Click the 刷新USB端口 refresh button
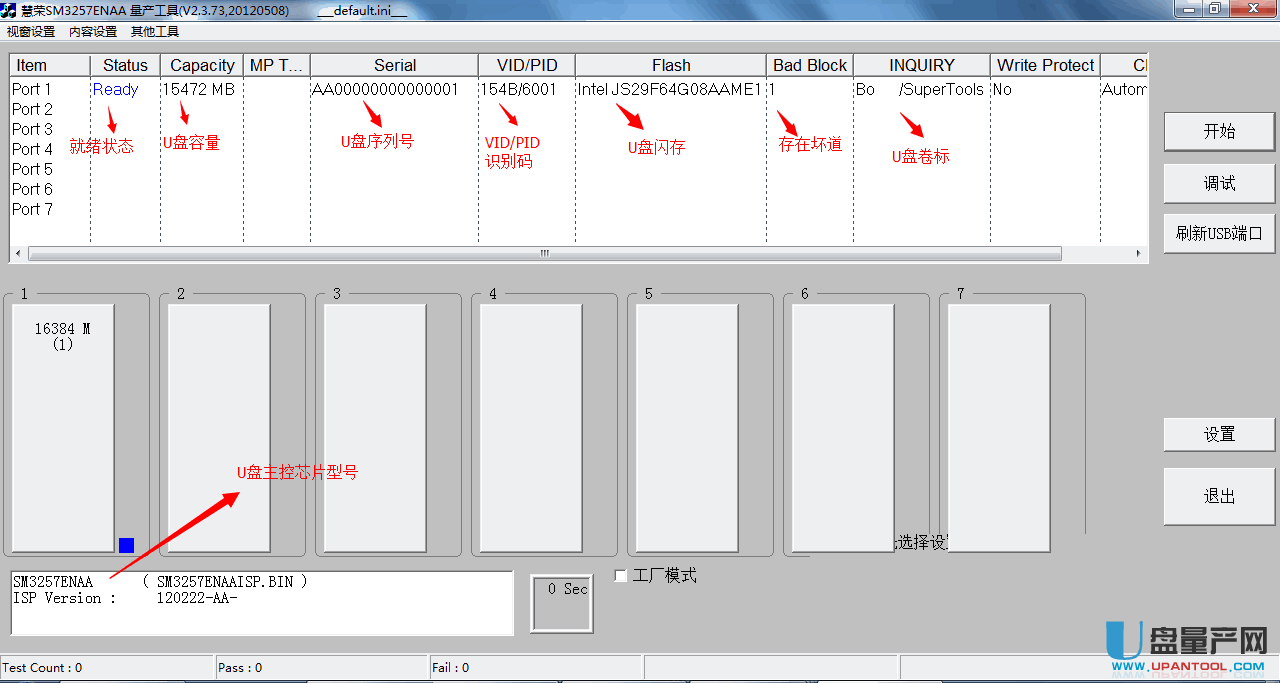1280x683 pixels. coord(1219,234)
